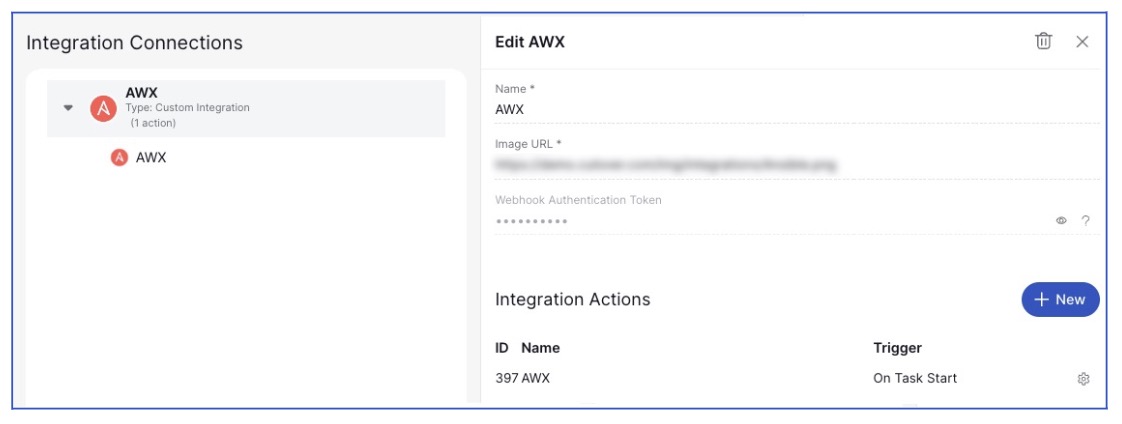
Task: Collapse the AWX integration tree node
Action: click(x=68, y=108)
